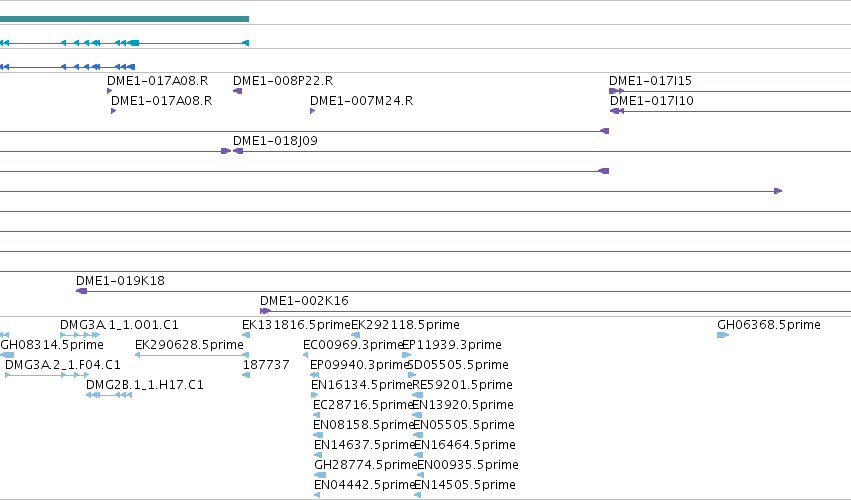Select the RE59201.5prime EST label
Screen dimensions: 851x500
(x=462, y=385)
